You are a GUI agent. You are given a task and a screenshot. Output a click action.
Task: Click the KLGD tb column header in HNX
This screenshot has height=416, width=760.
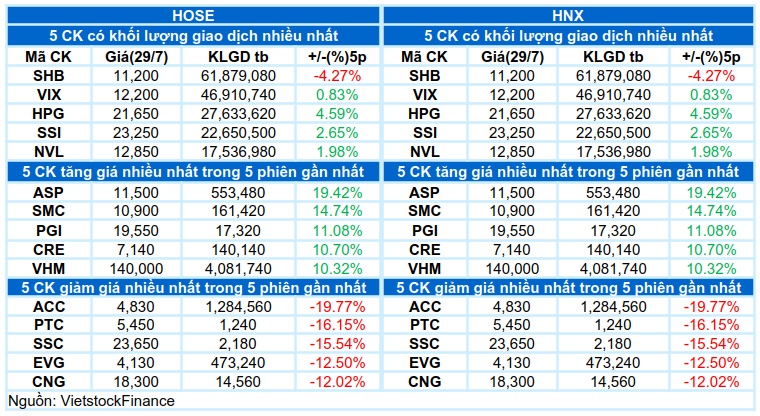point(613,57)
